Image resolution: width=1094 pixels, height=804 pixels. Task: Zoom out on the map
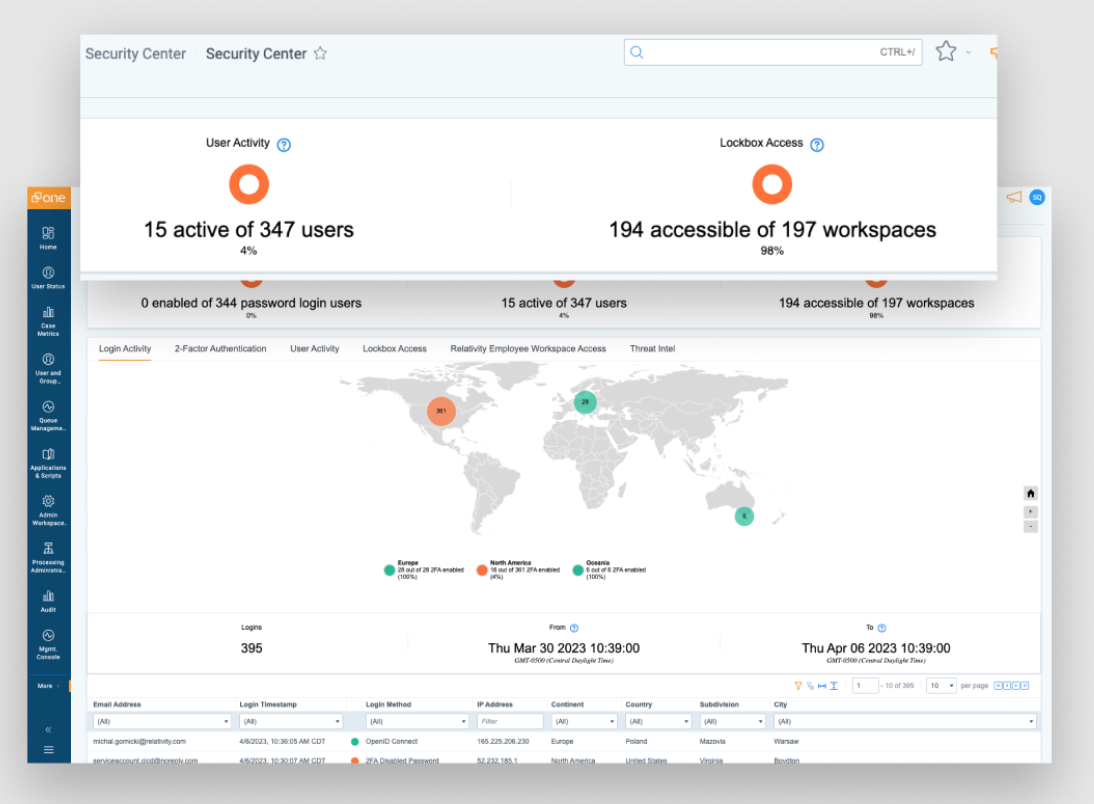(1031, 526)
